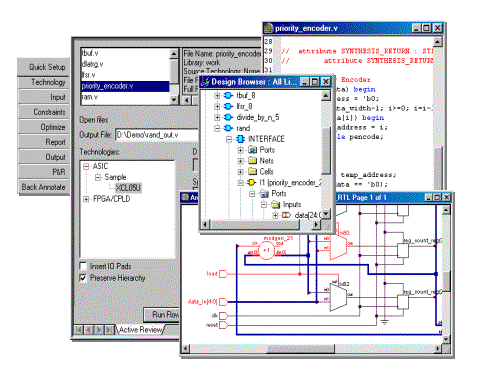The width and height of the screenshot is (480, 380).
Task: Open the Optimize tab
Action: (44, 127)
